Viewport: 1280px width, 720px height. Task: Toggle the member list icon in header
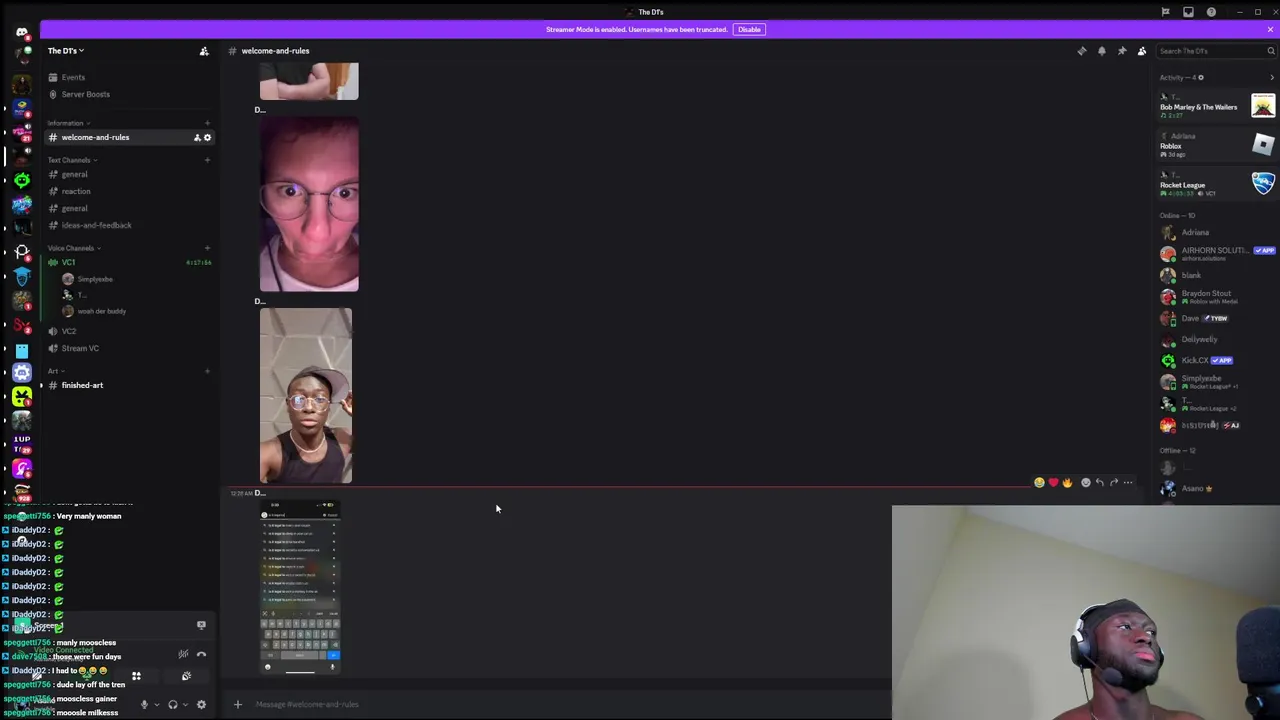[1142, 51]
